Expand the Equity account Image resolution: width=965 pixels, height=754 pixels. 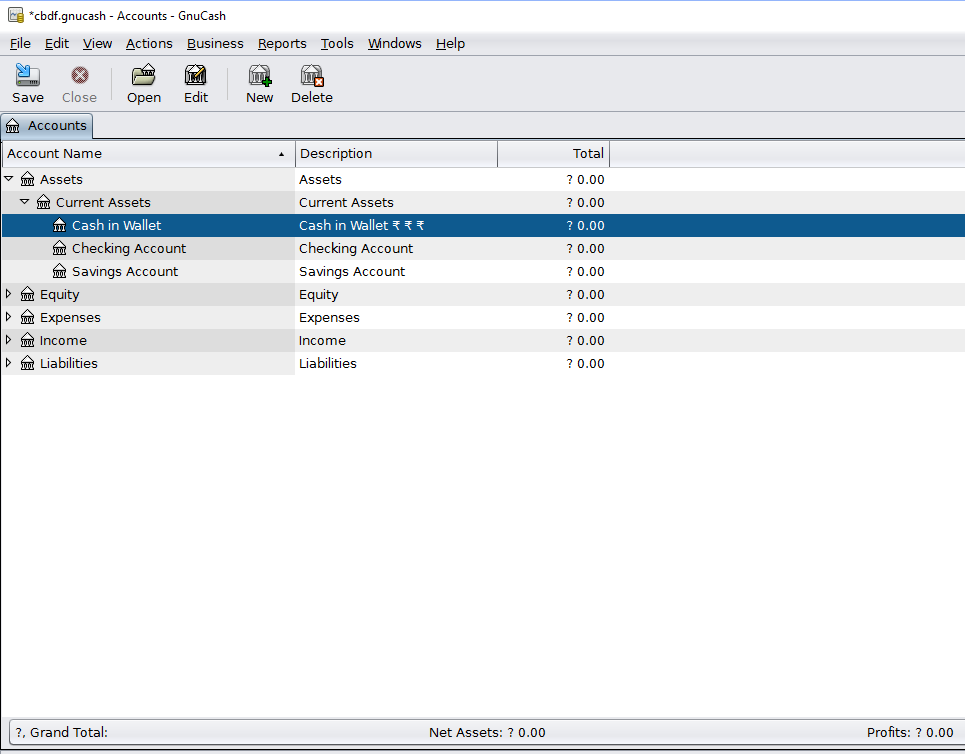(9, 294)
